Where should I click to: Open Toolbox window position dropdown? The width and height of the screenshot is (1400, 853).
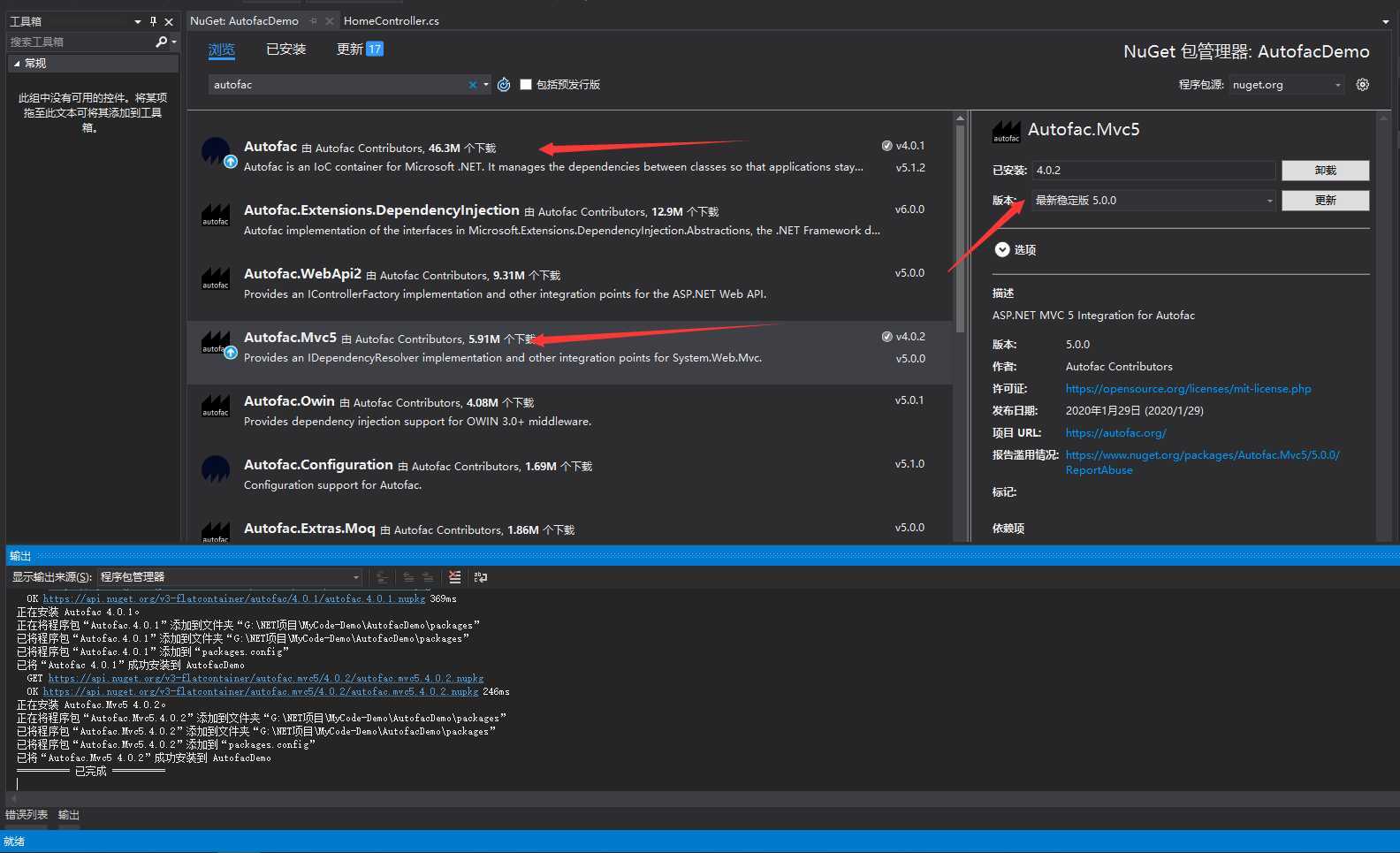(138, 21)
